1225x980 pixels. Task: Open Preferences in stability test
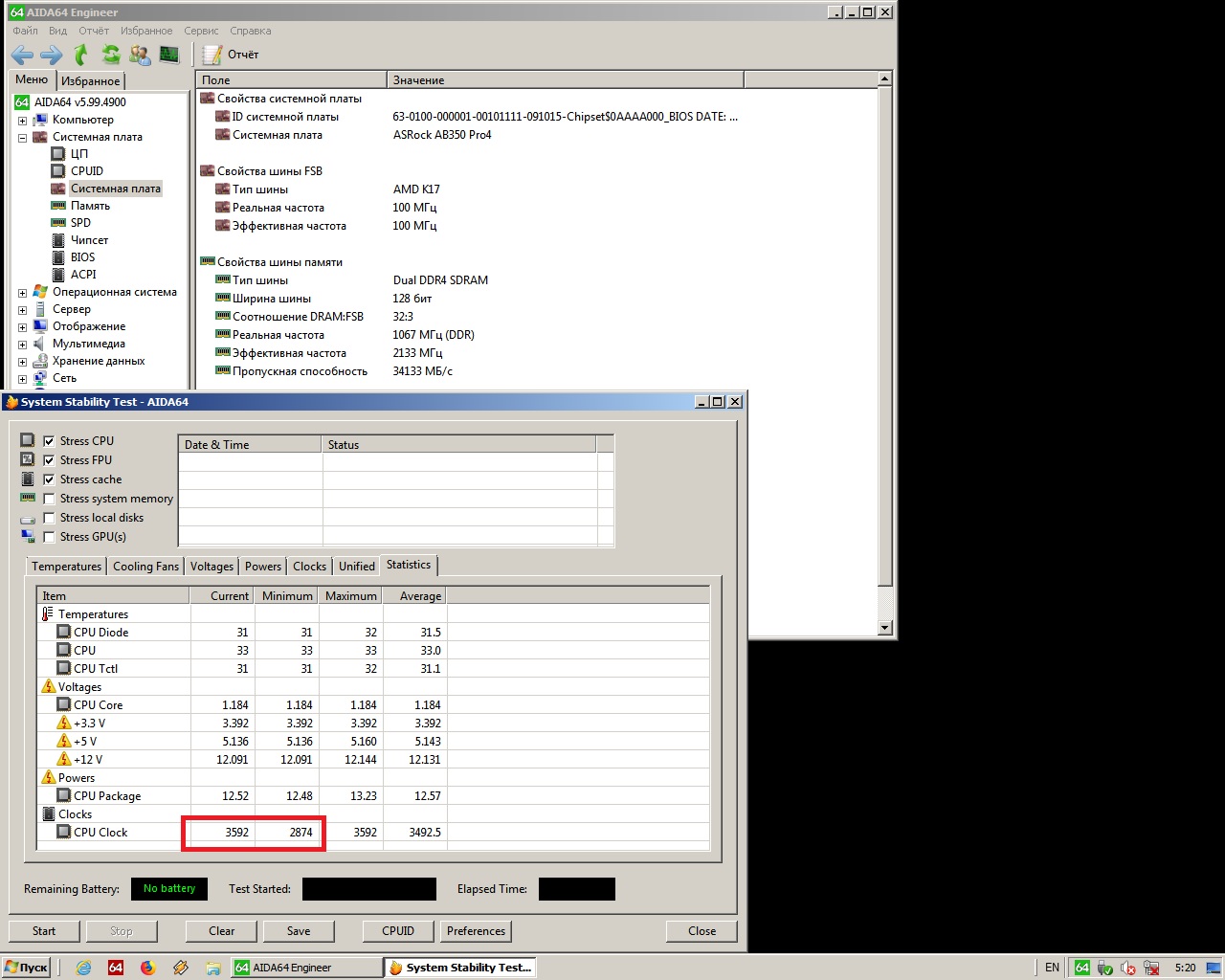(x=476, y=931)
